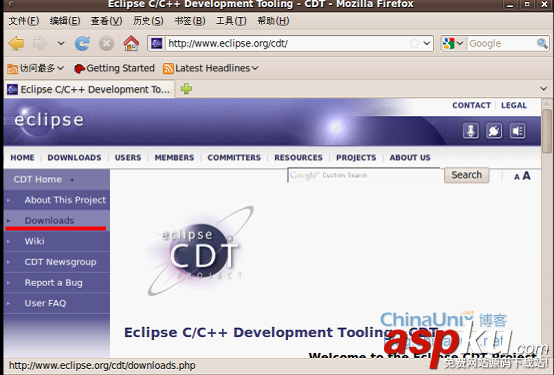This screenshot has width=554, height=375.
Task: Open the 文件(F) menu
Action: pos(24,21)
